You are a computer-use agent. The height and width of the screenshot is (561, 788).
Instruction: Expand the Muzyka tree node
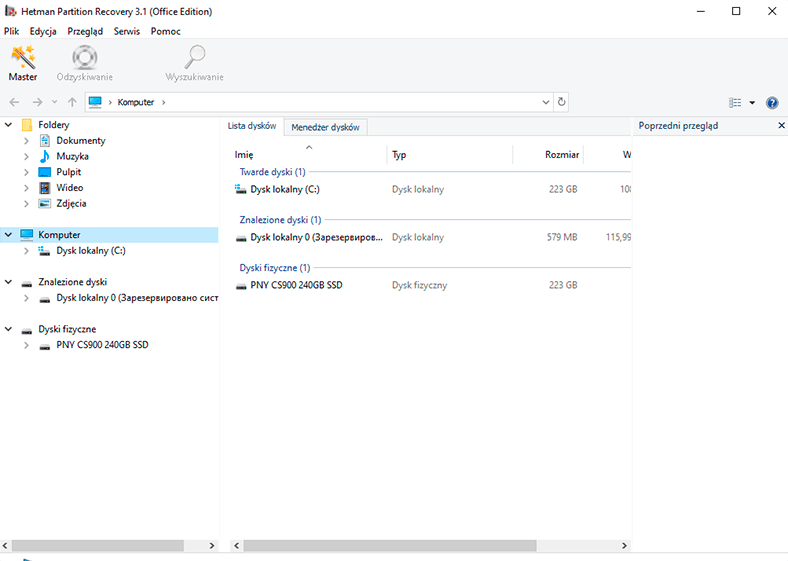27,156
